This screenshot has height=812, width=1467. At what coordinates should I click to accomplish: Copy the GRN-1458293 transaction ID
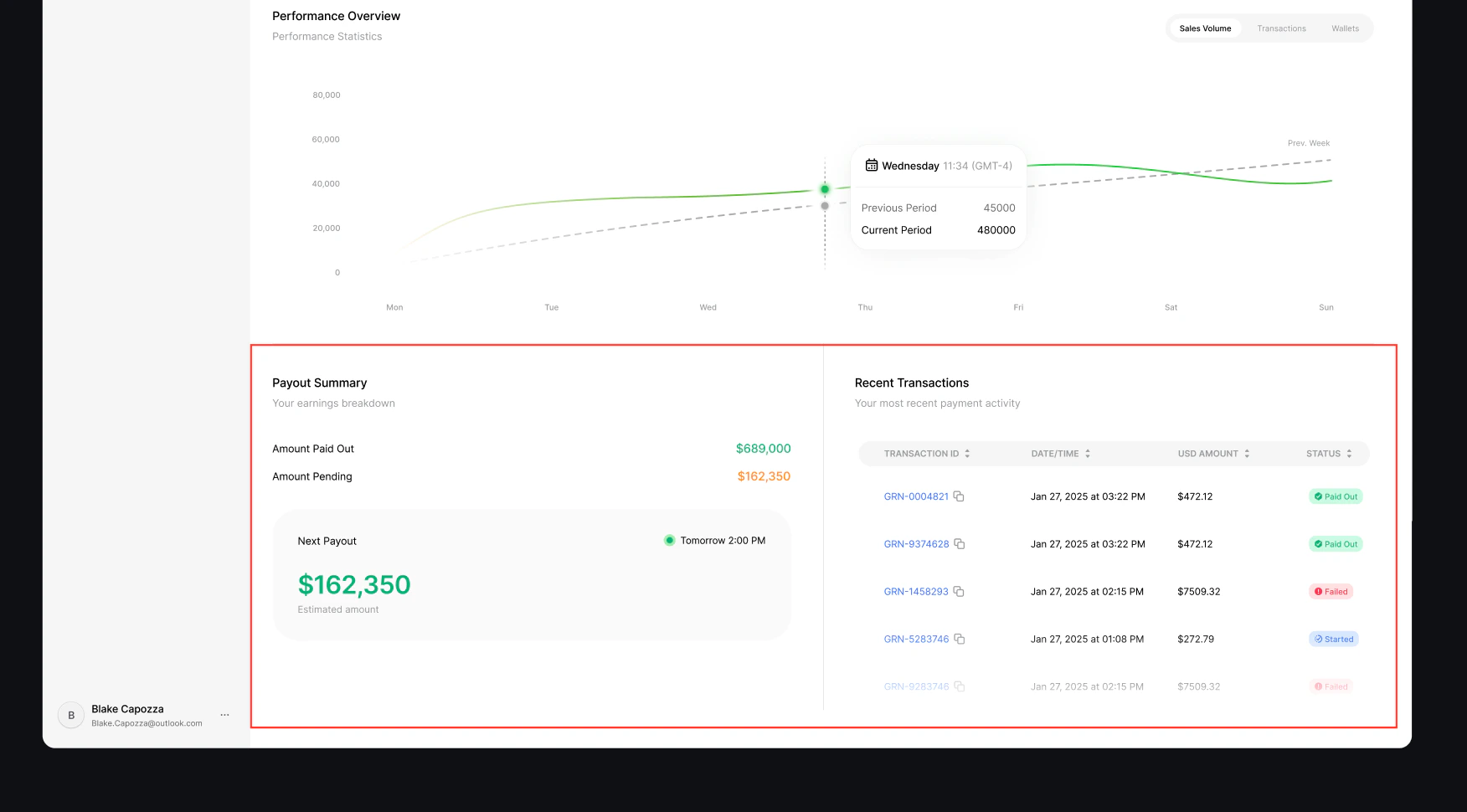click(959, 591)
